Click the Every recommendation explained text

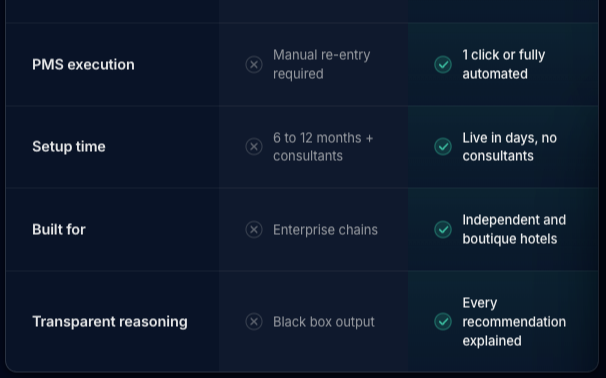(514, 322)
